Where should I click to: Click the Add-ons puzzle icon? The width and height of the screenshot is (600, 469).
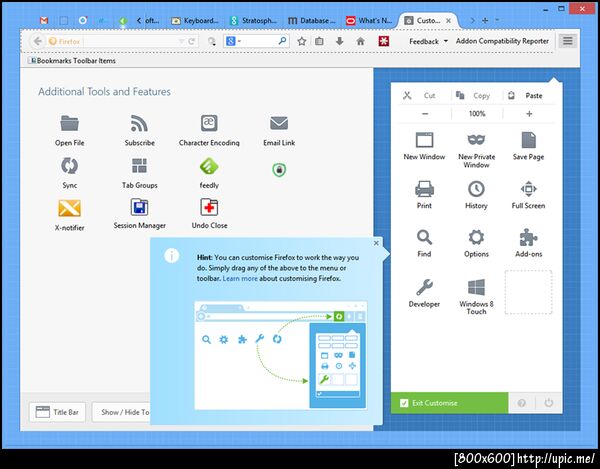pyautogui.click(x=528, y=237)
